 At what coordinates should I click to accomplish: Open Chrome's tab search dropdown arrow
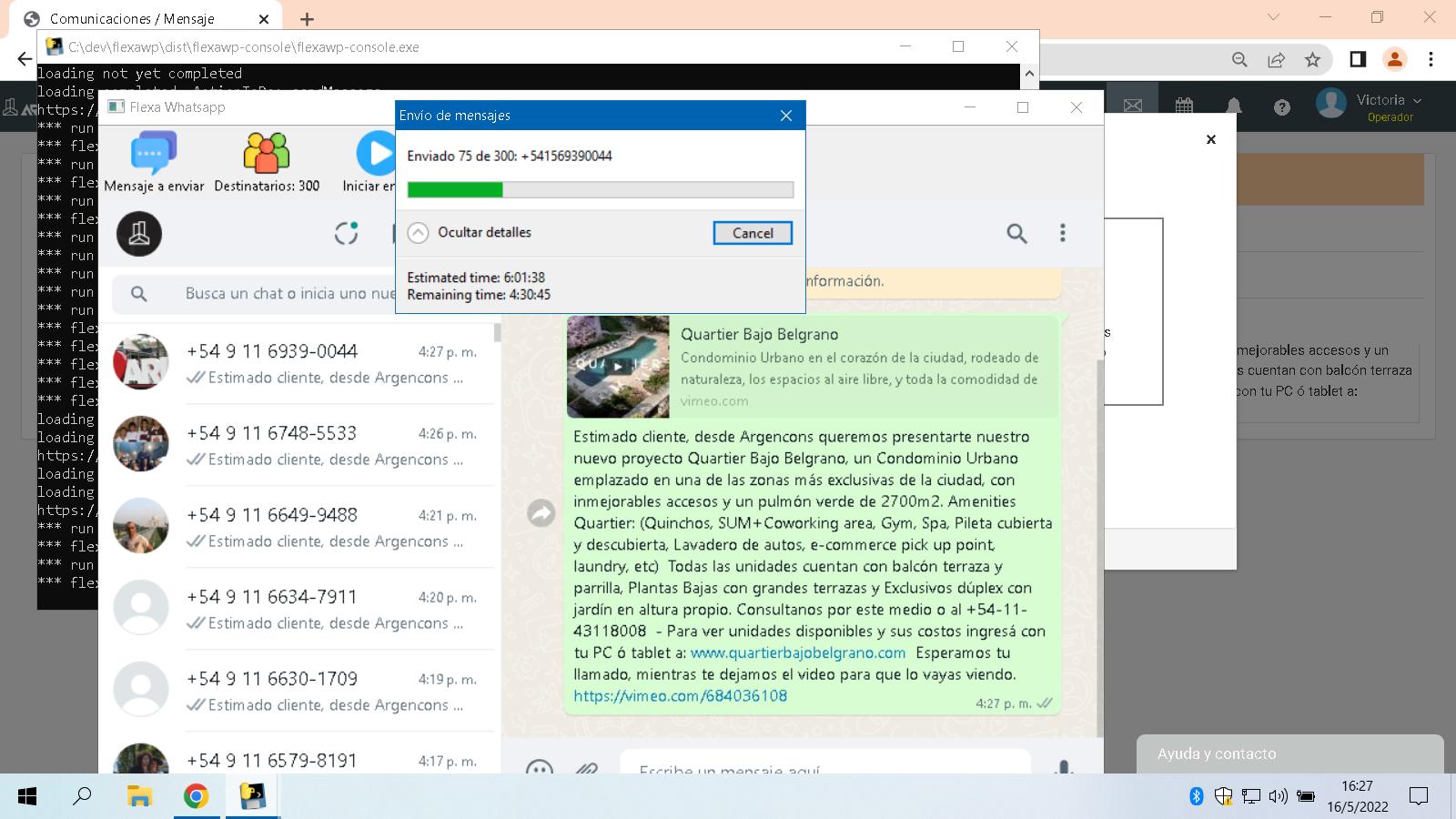[x=1273, y=17]
